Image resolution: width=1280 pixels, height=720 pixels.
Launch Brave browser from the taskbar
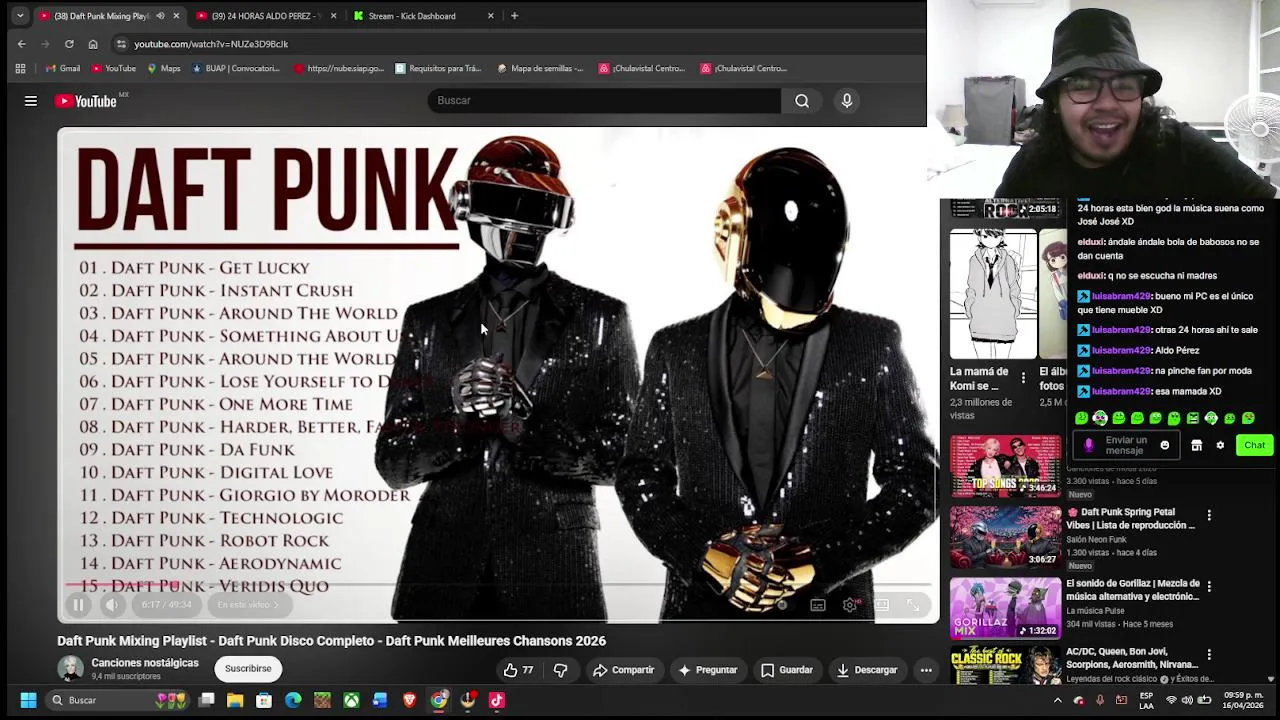tap(409, 701)
